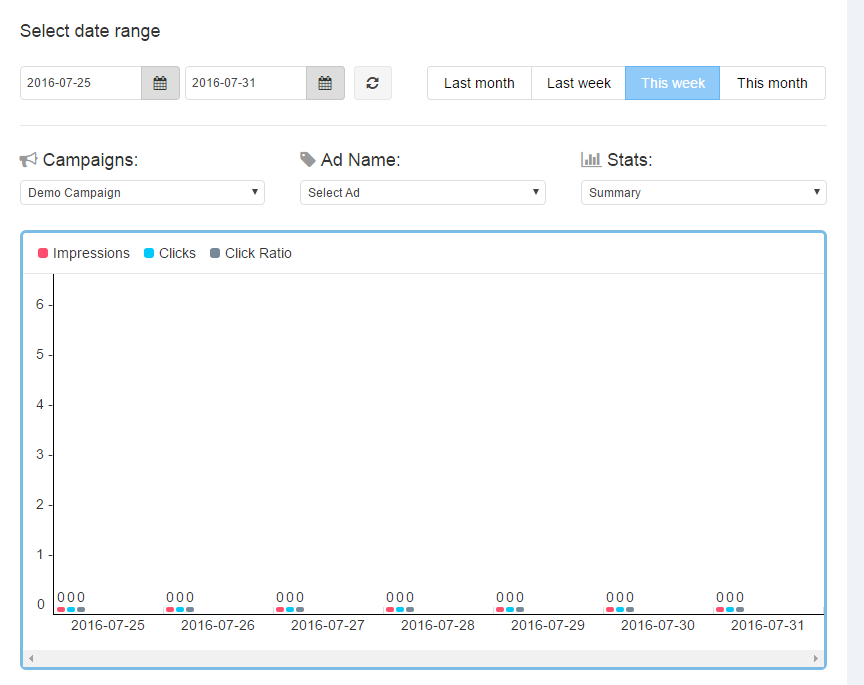This screenshot has height=685, width=864.
Task: Click the Stats bar chart icon
Action: (591, 160)
